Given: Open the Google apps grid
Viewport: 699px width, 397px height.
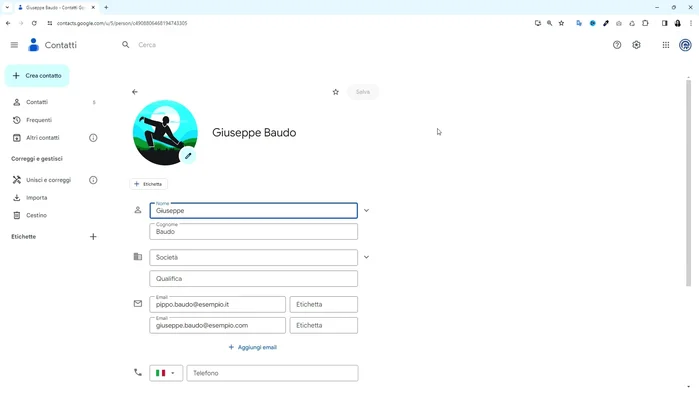Looking at the screenshot, I should click(666, 45).
